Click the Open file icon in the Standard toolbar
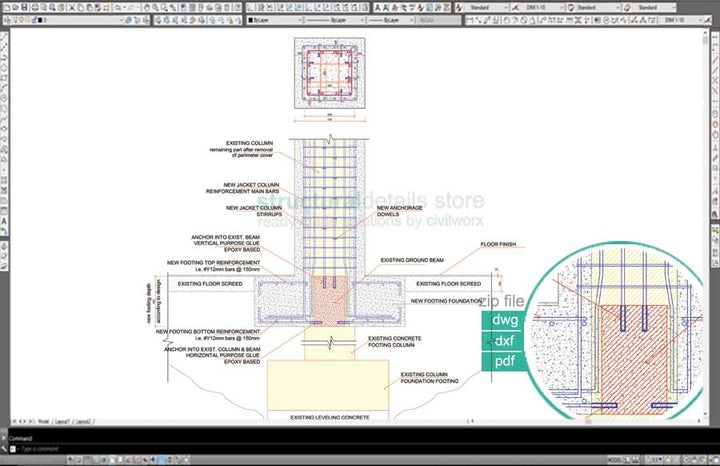The height and width of the screenshot is (466, 720). pos(15,7)
